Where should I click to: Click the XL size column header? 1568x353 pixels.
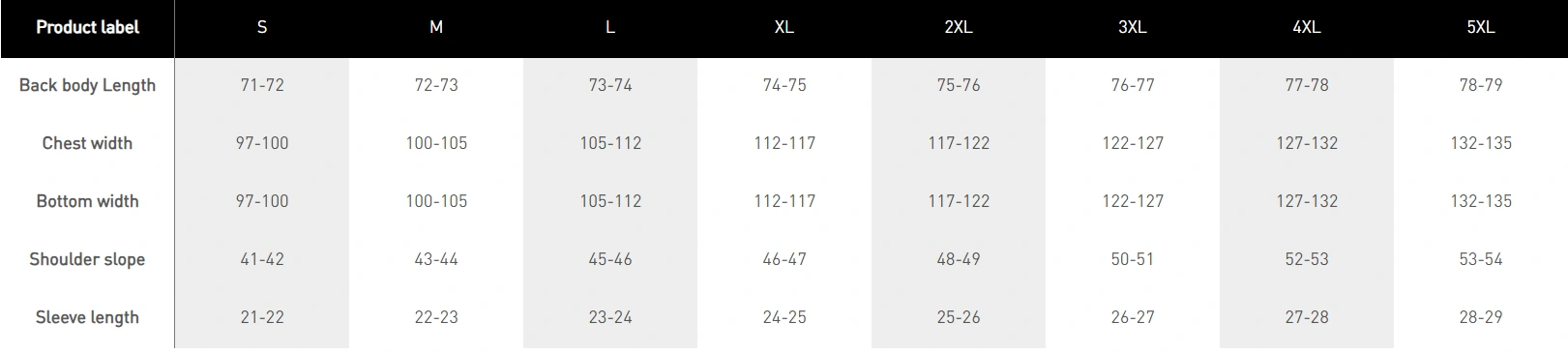[x=784, y=27]
